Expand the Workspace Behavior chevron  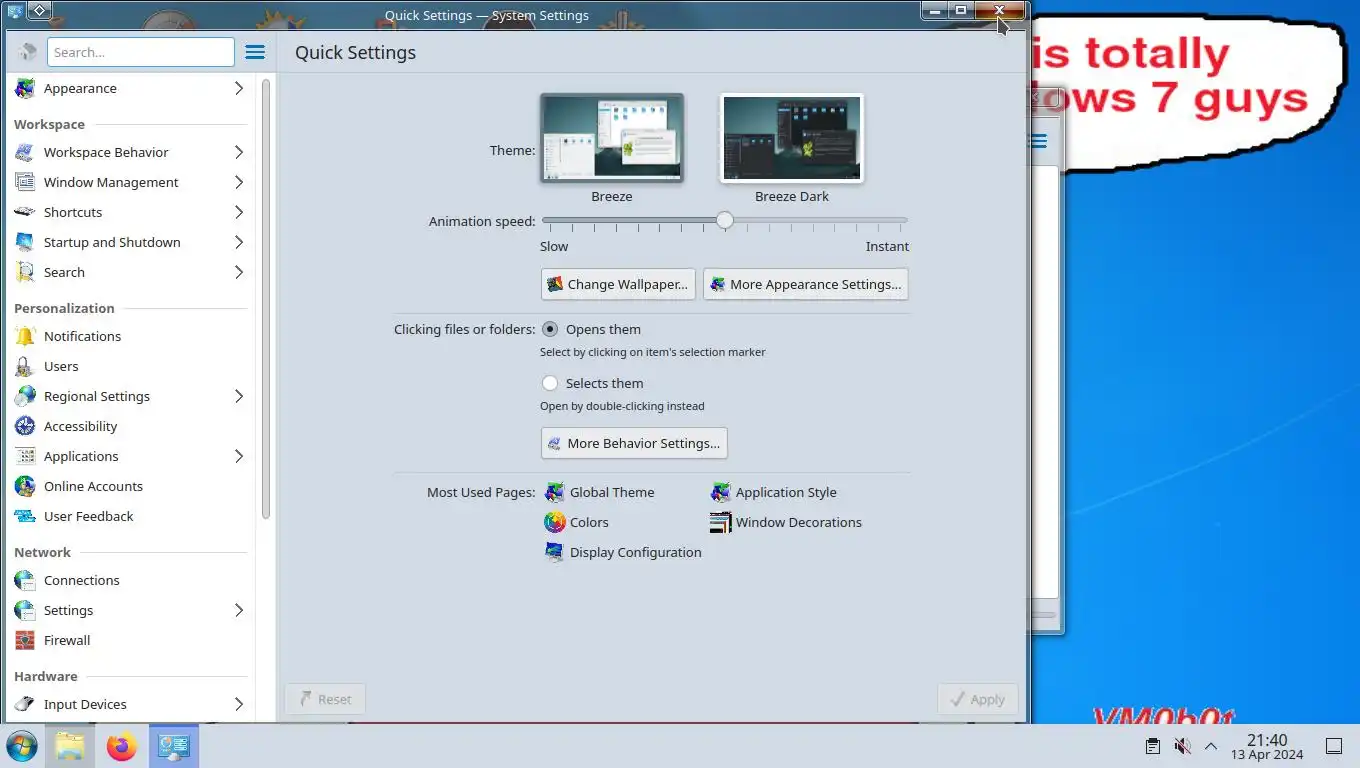pos(239,152)
